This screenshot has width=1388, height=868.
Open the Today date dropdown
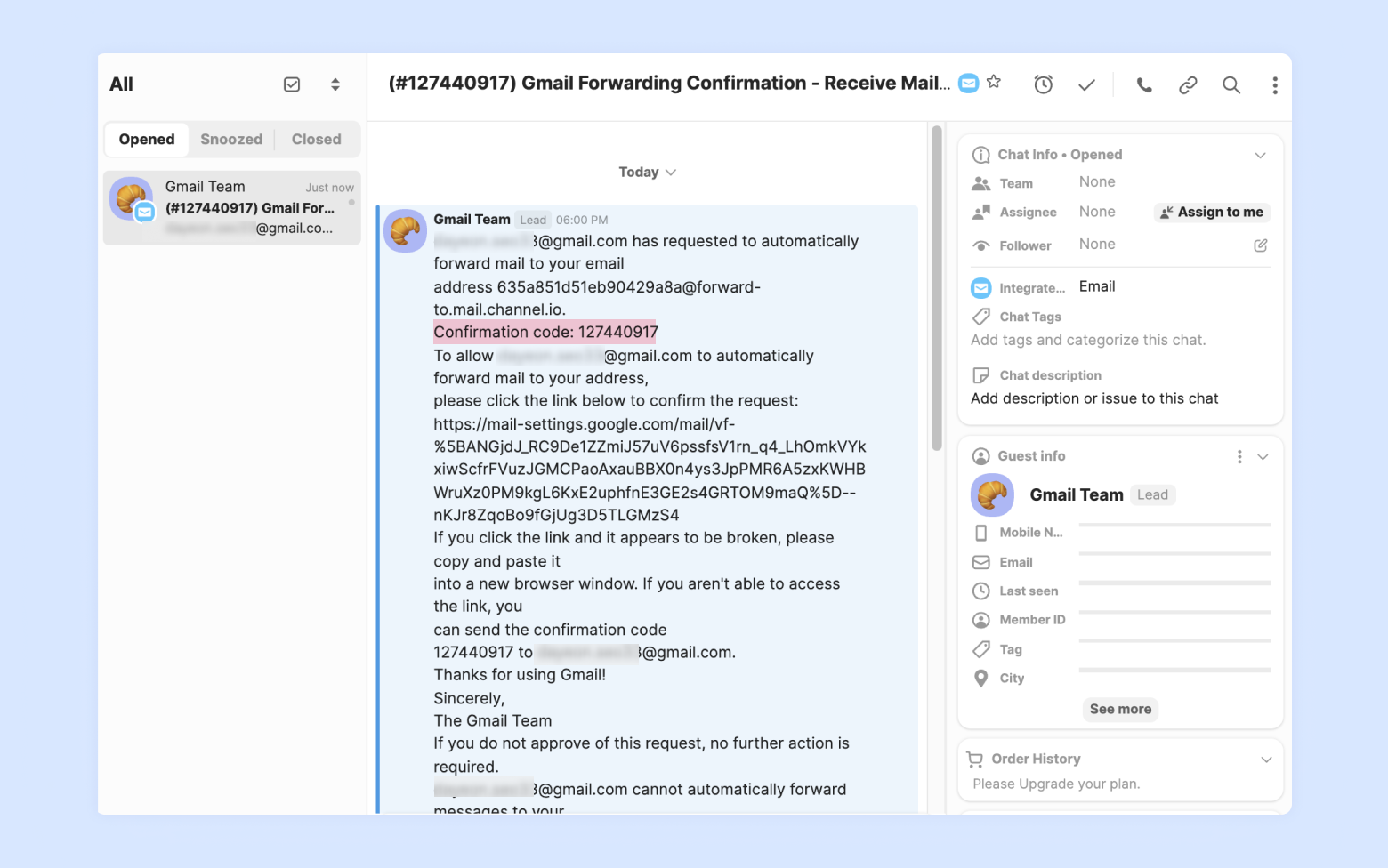click(x=647, y=172)
